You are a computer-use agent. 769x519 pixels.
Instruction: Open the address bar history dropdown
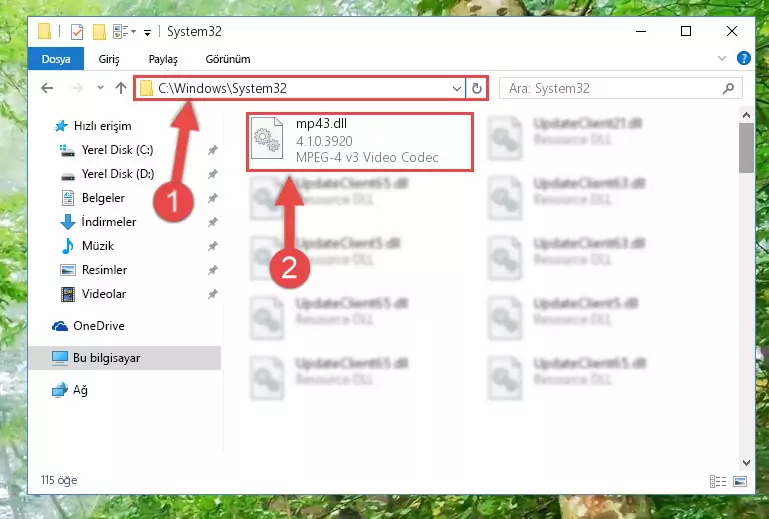[457, 88]
